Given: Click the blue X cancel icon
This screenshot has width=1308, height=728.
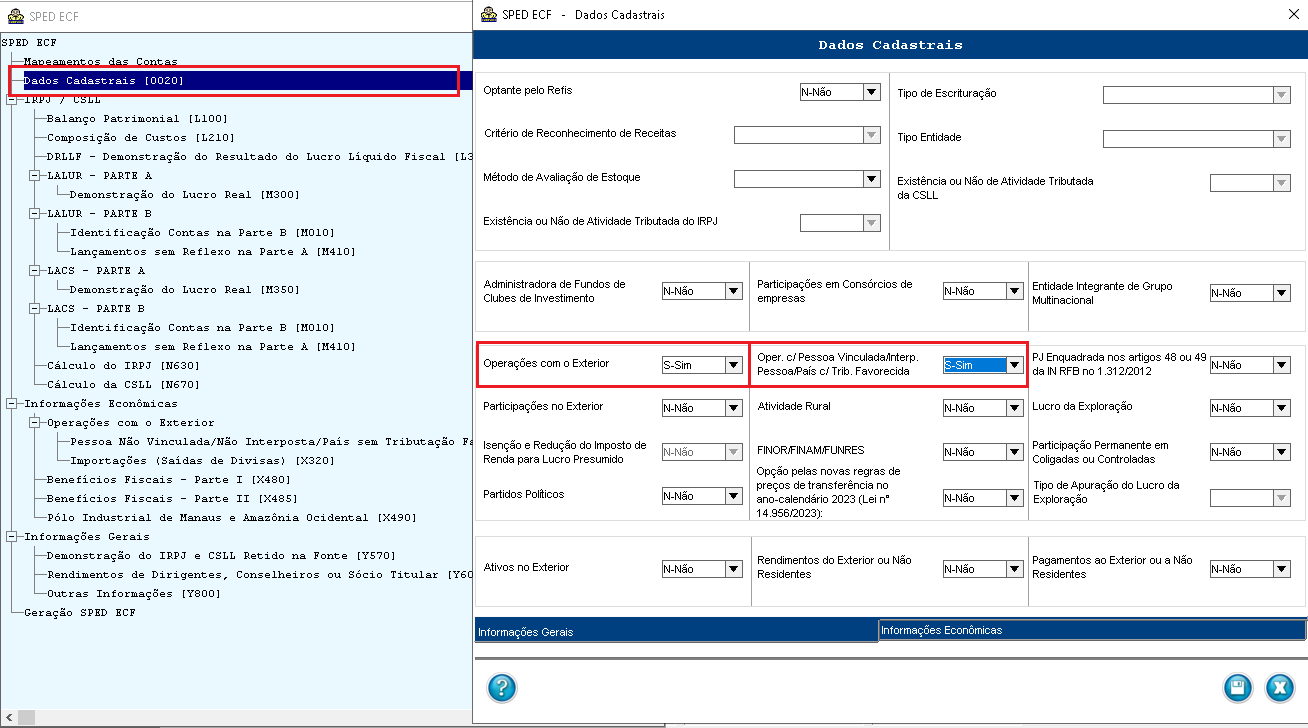Looking at the screenshot, I should point(1280,688).
